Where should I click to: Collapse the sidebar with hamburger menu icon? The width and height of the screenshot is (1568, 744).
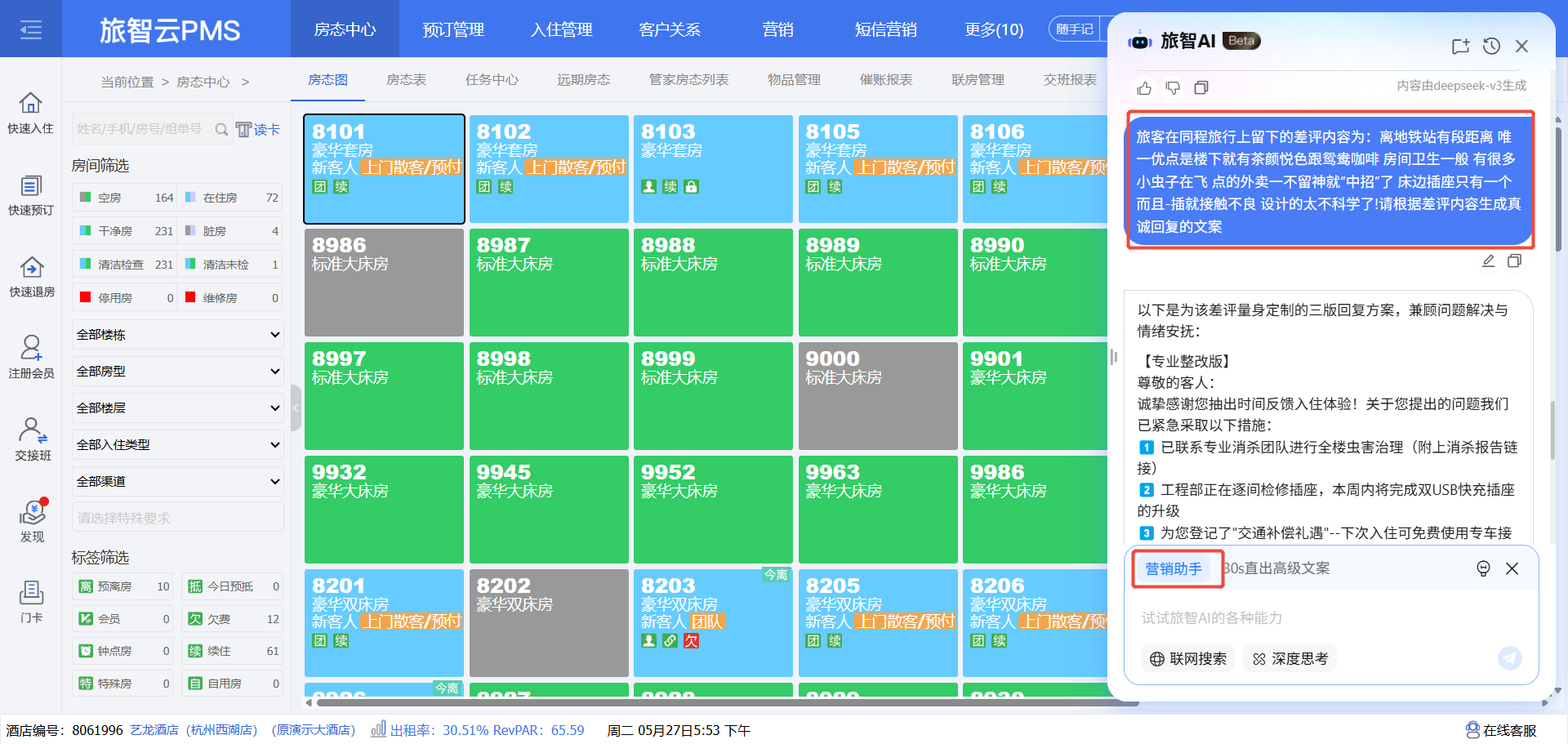coord(31,30)
